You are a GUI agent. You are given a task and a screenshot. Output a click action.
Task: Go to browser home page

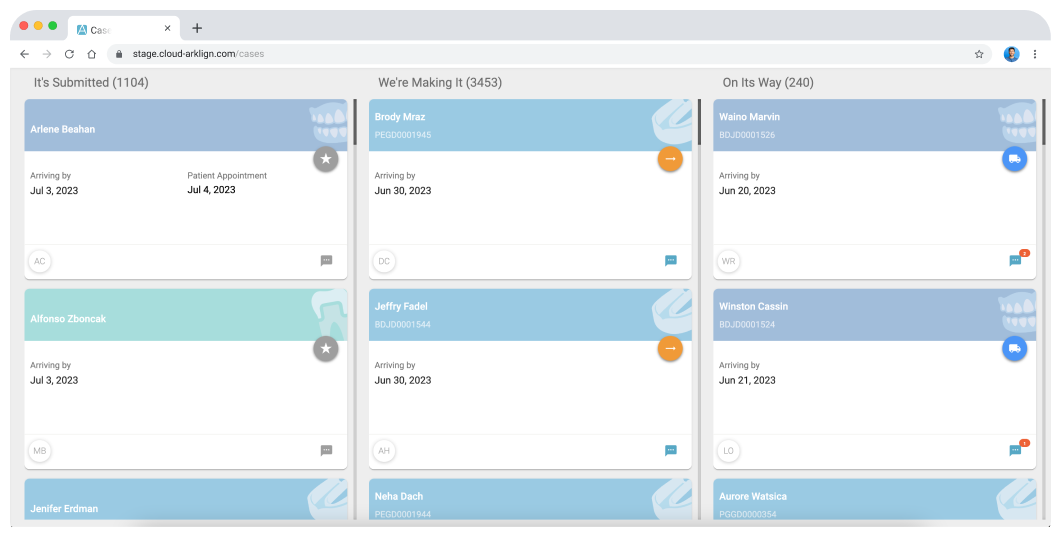[91, 54]
